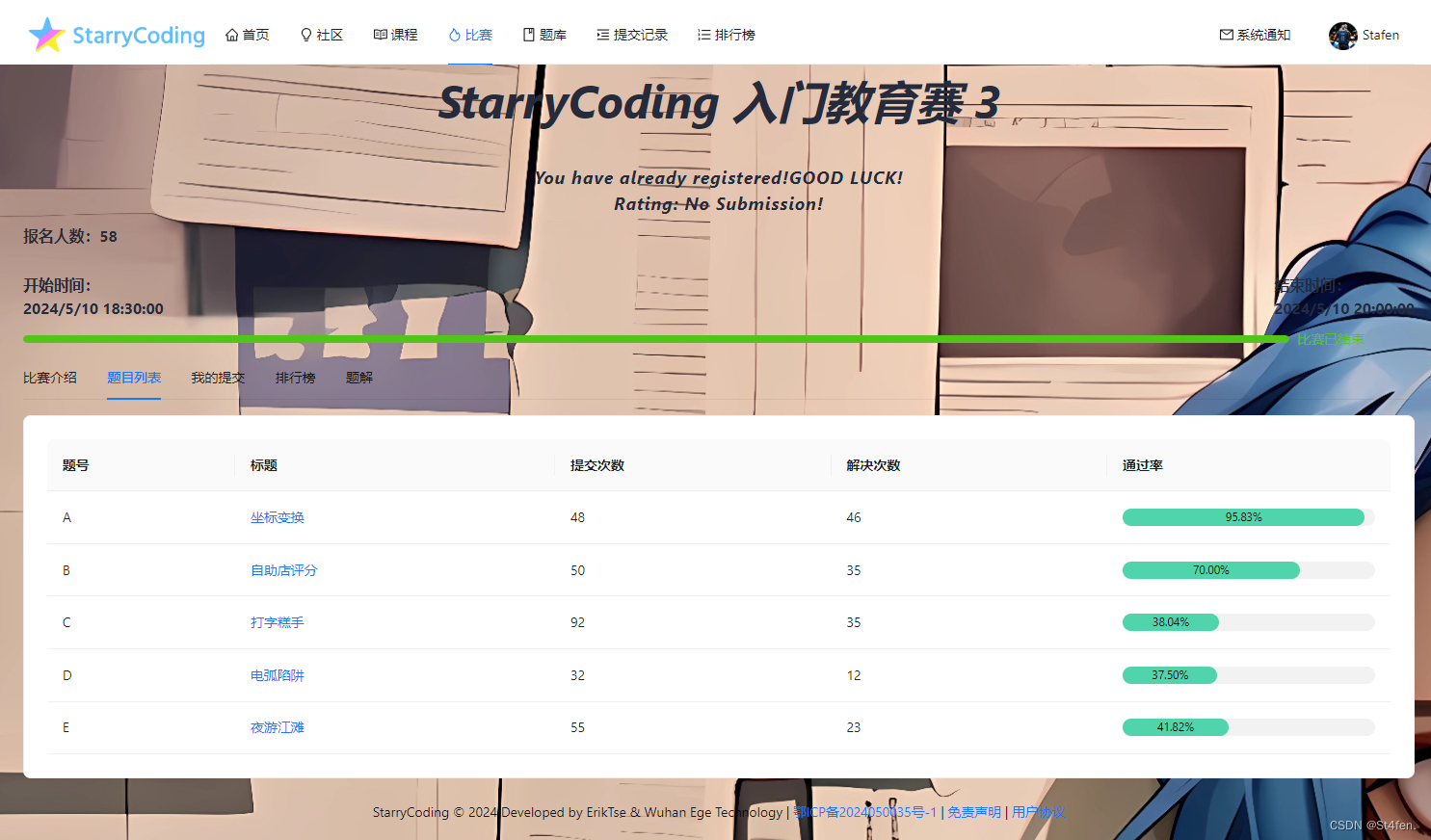Viewport: 1431px width, 840px height.
Task: Click the 37.50% pass rate bar
Action: 1249,675
